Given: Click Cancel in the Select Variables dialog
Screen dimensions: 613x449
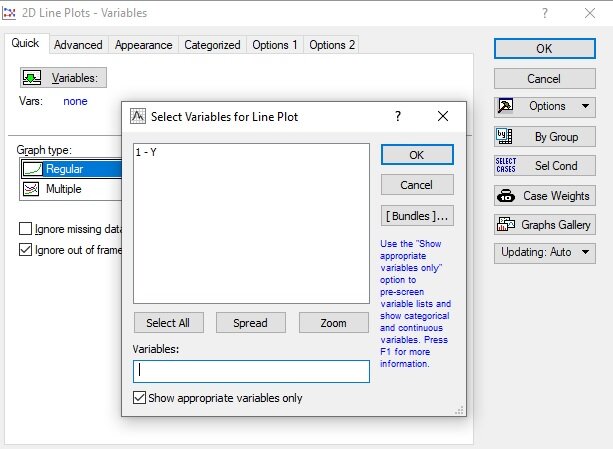Looking at the screenshot, I should point(417,184).
